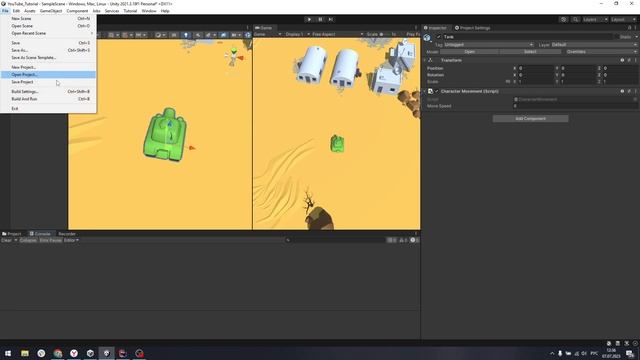Open the global search magnifier icon

tap(575, 20)
